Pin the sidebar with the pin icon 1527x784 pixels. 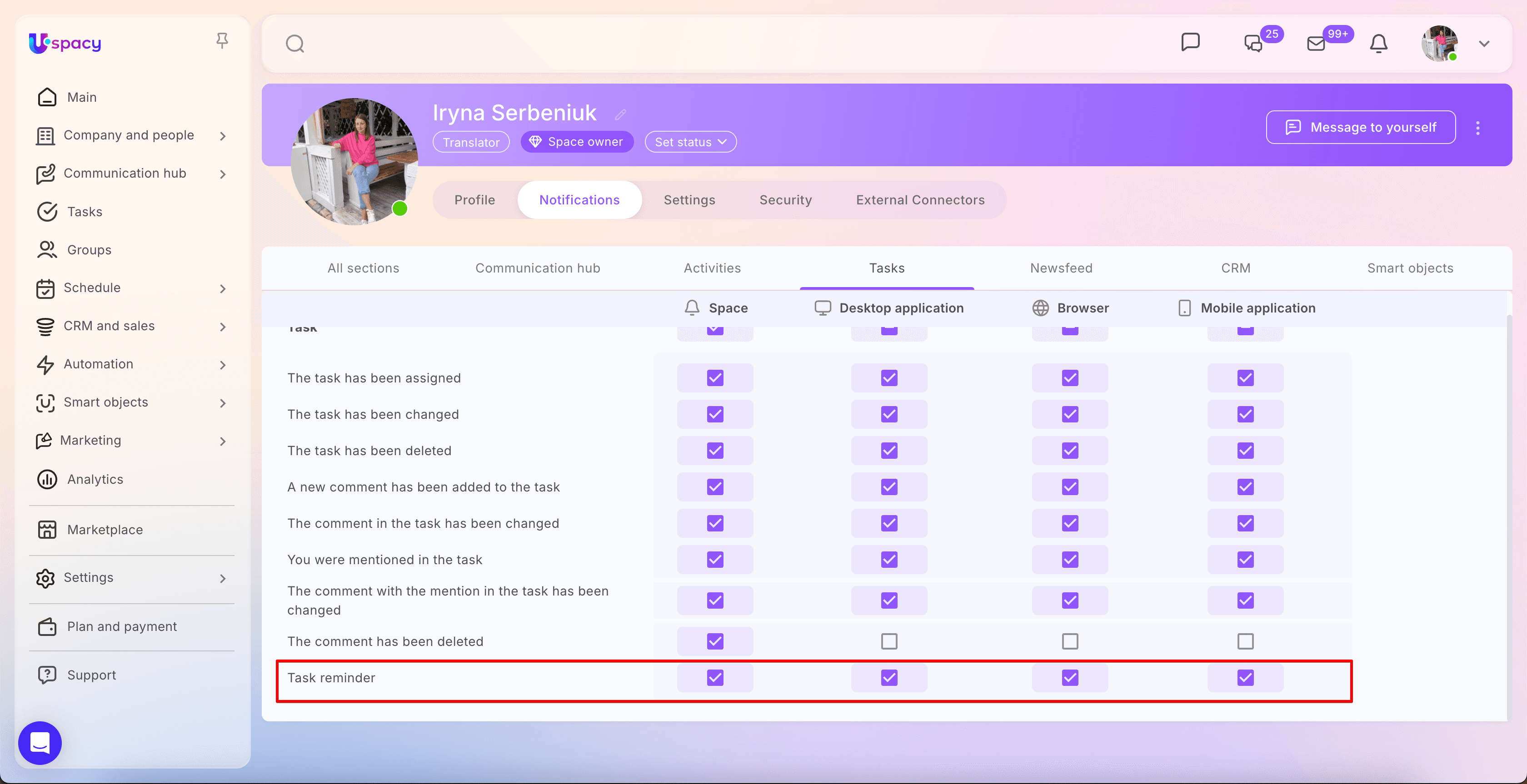222,40
